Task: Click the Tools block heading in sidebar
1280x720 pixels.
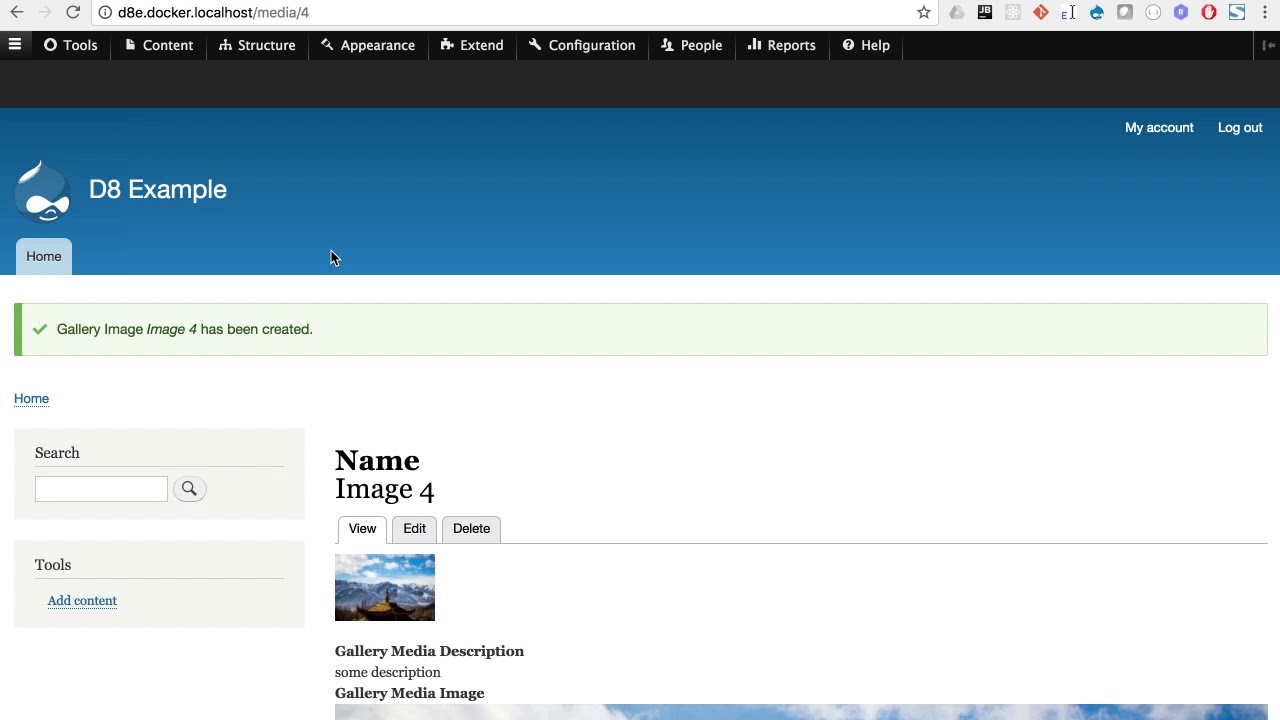Action: 53,565
